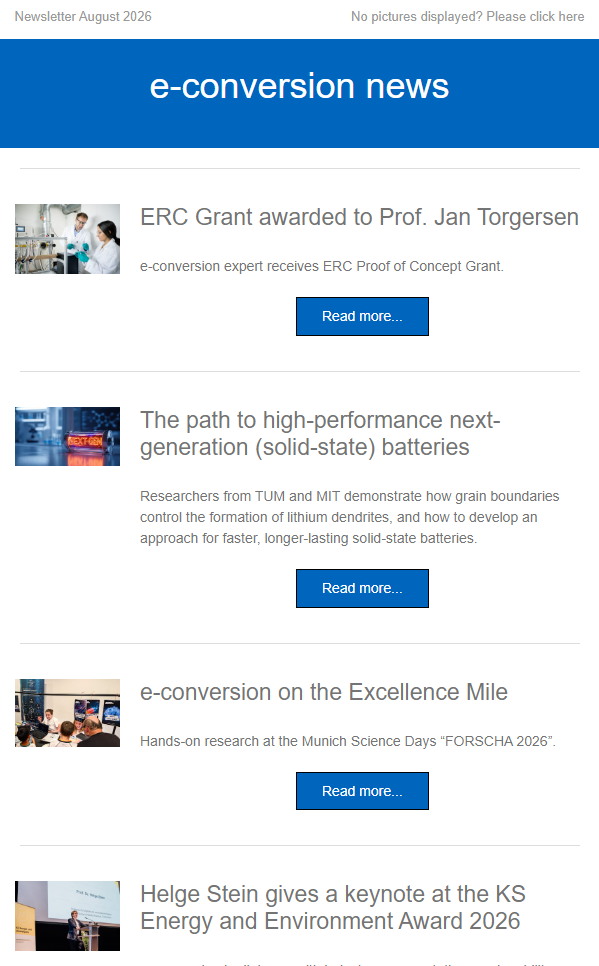Click 'No pictures displayed? Please click here' link
The height and width of the screenshot is (966, 599).
pos(468,17)
